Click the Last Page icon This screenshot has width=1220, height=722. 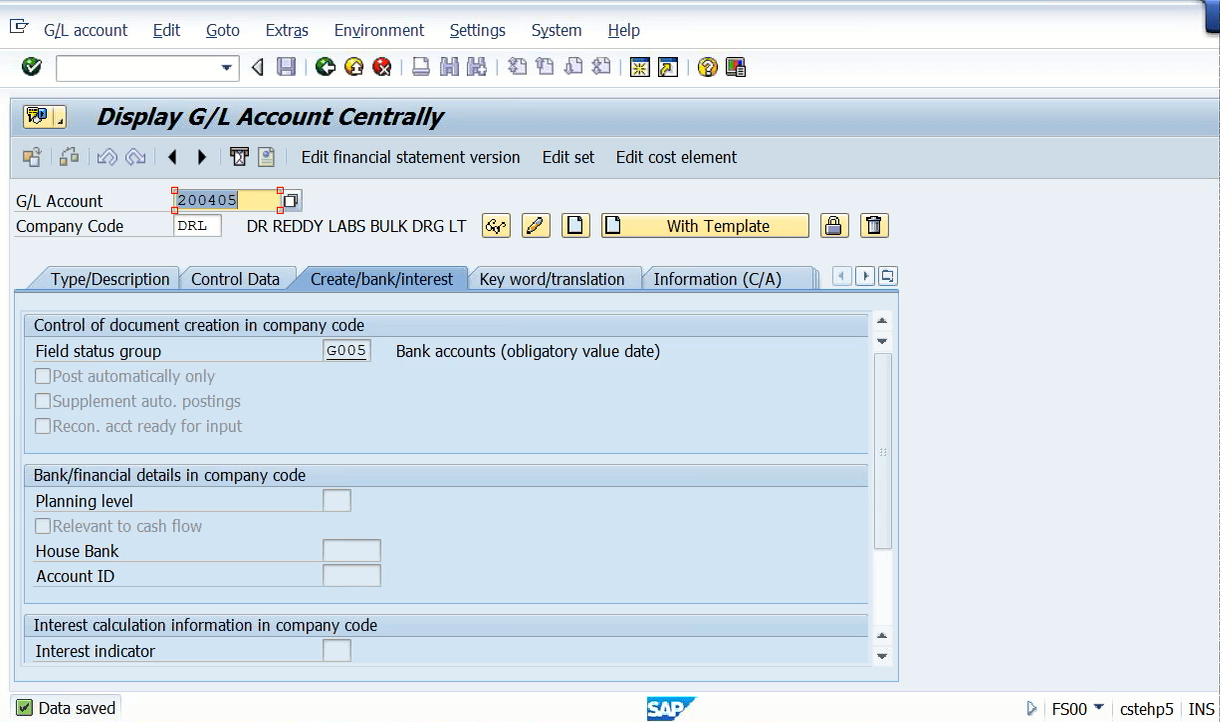coord(601,67)
